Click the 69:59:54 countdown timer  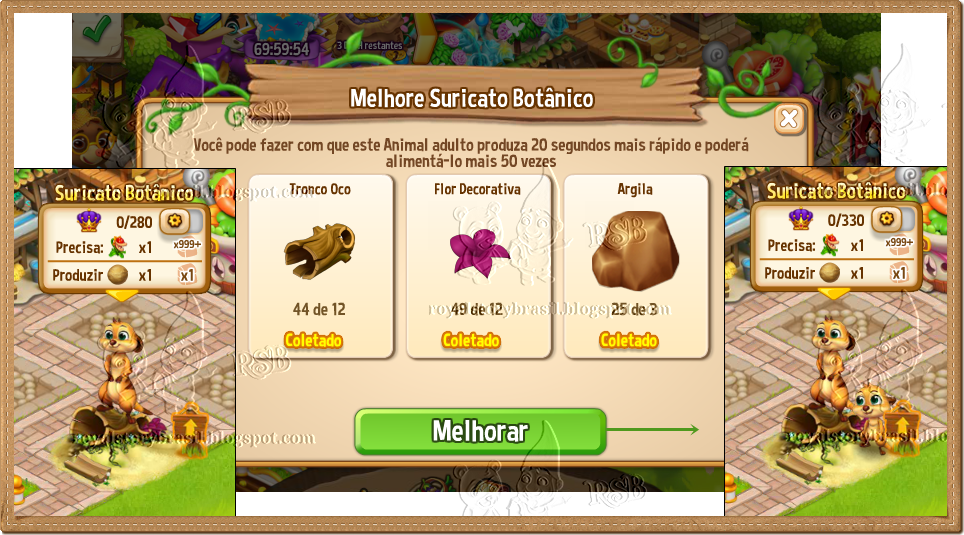(282, 49)
